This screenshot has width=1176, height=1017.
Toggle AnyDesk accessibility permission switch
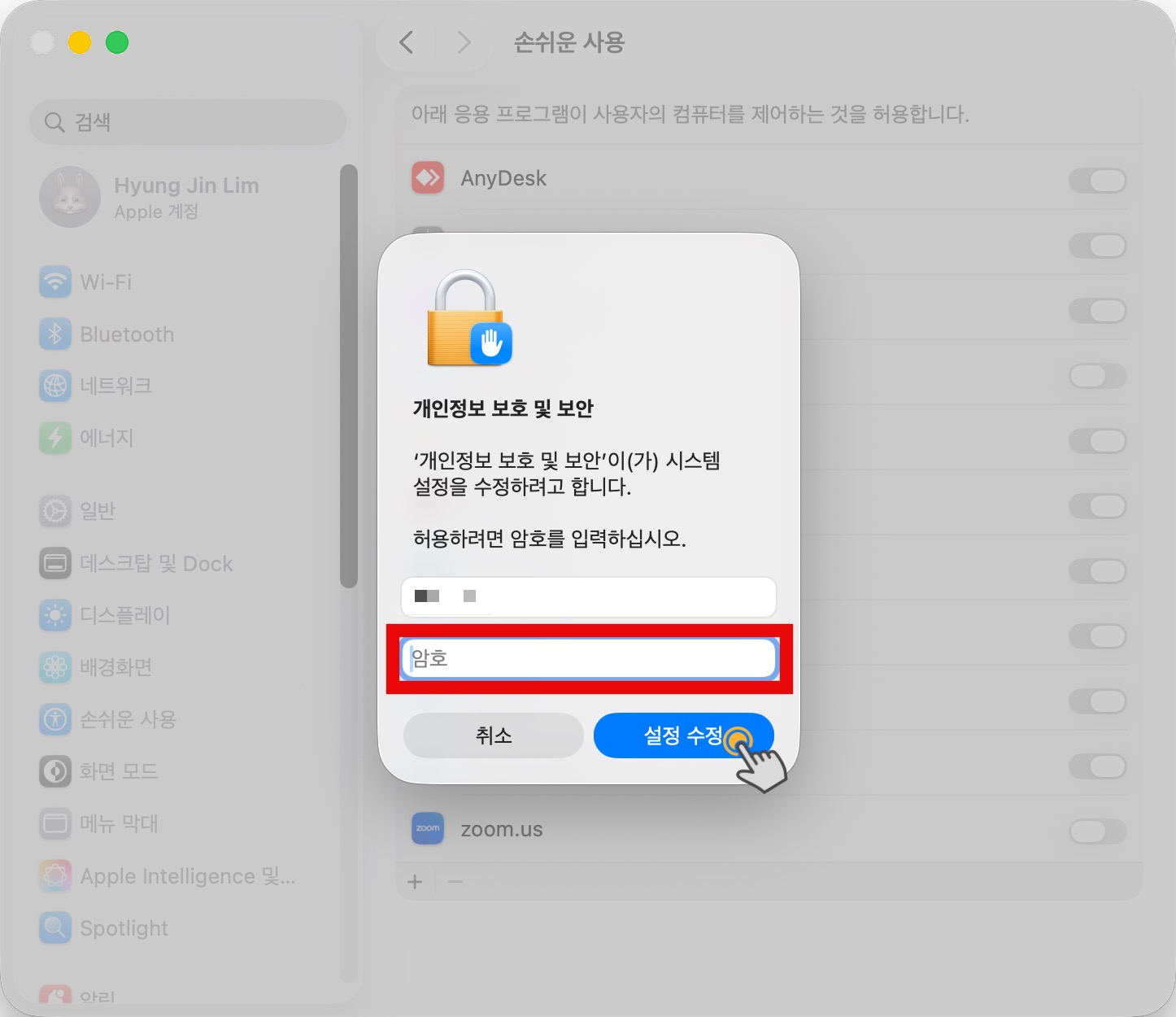click(x=1097, y=181)
